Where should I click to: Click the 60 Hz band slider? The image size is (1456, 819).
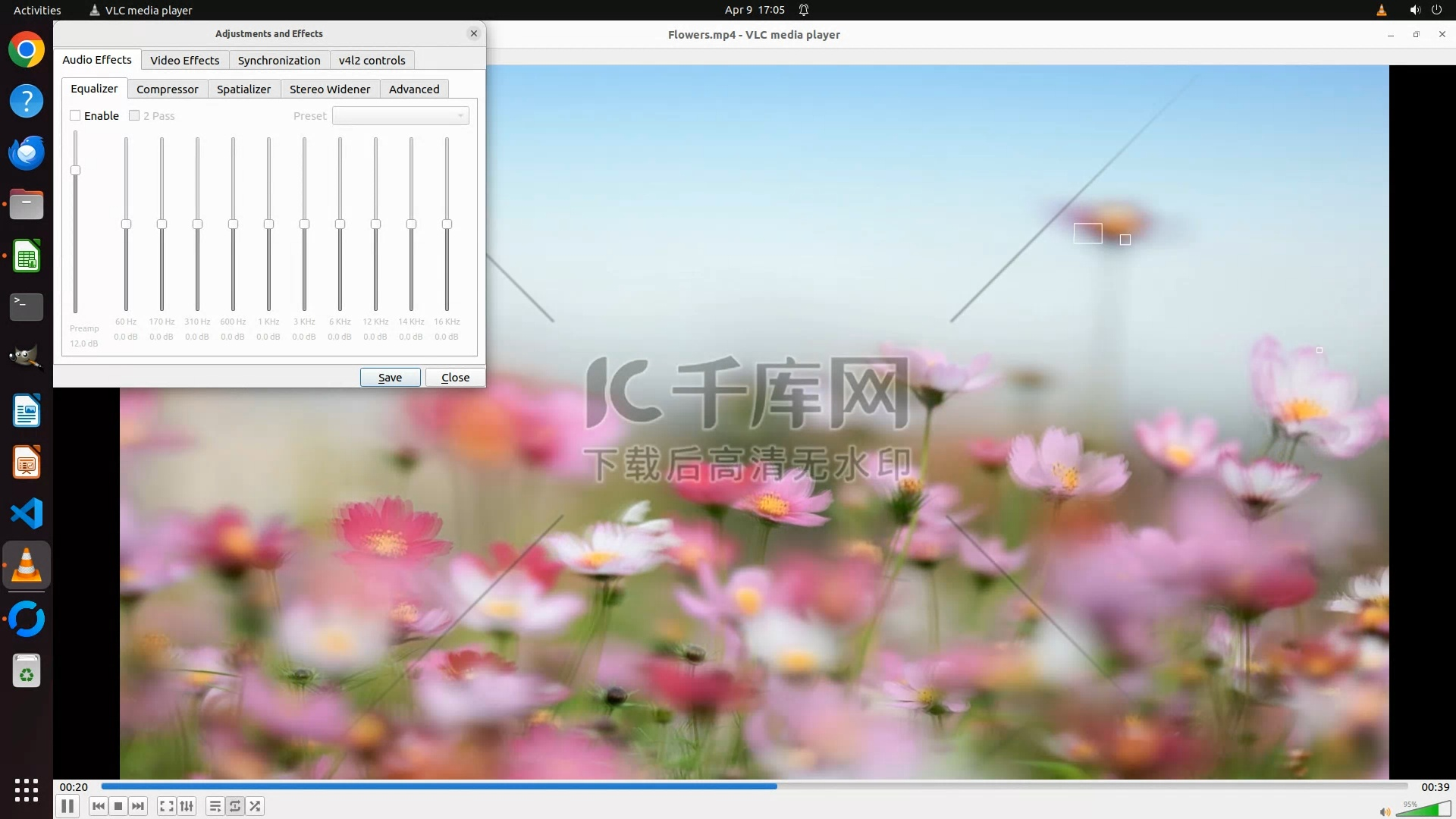[126, 224]
